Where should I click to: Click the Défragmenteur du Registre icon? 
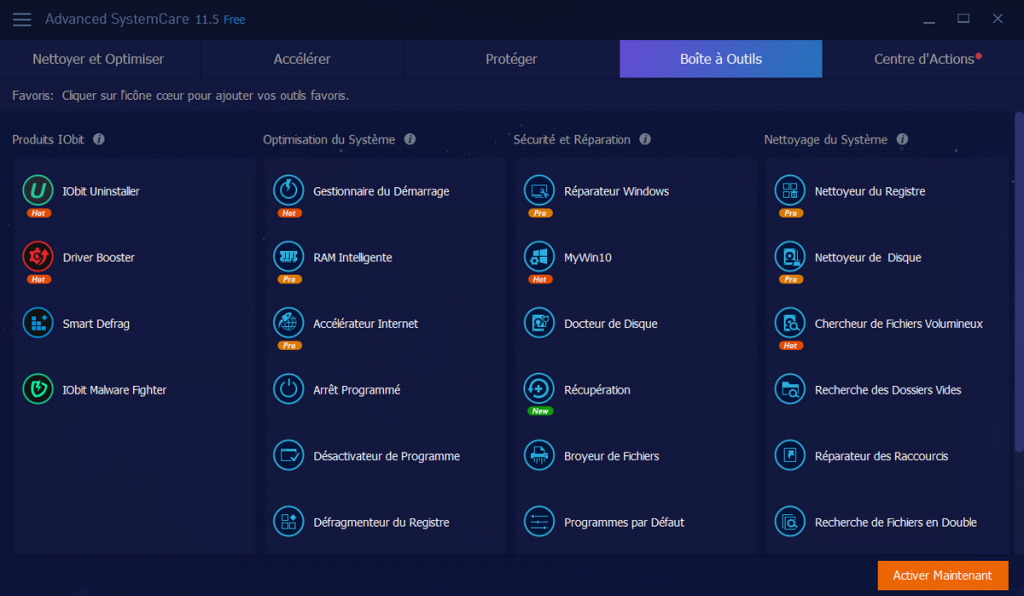289,522
